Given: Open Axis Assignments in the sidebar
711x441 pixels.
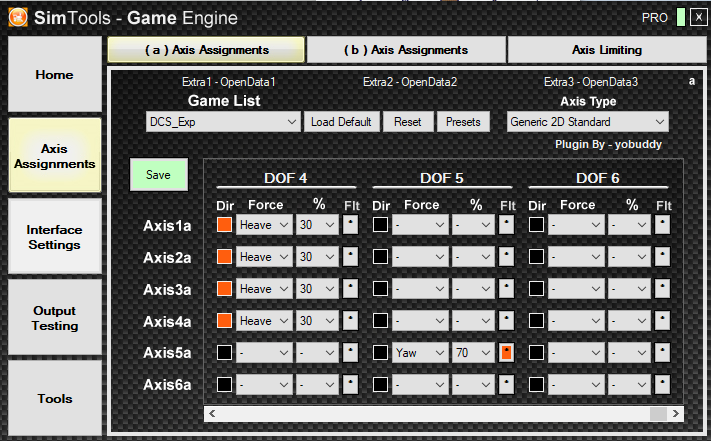Looking at the screenshot, I should [55, 155].
